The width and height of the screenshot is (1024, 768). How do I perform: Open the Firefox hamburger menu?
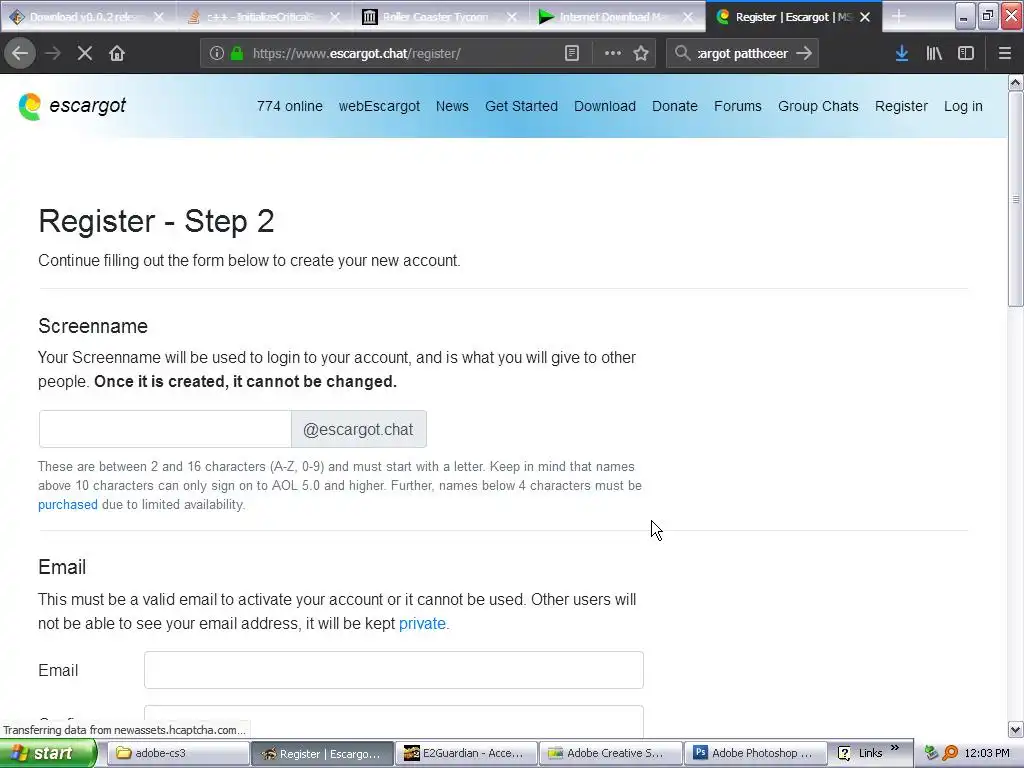pyautogui.click(x=1004, y=54)
